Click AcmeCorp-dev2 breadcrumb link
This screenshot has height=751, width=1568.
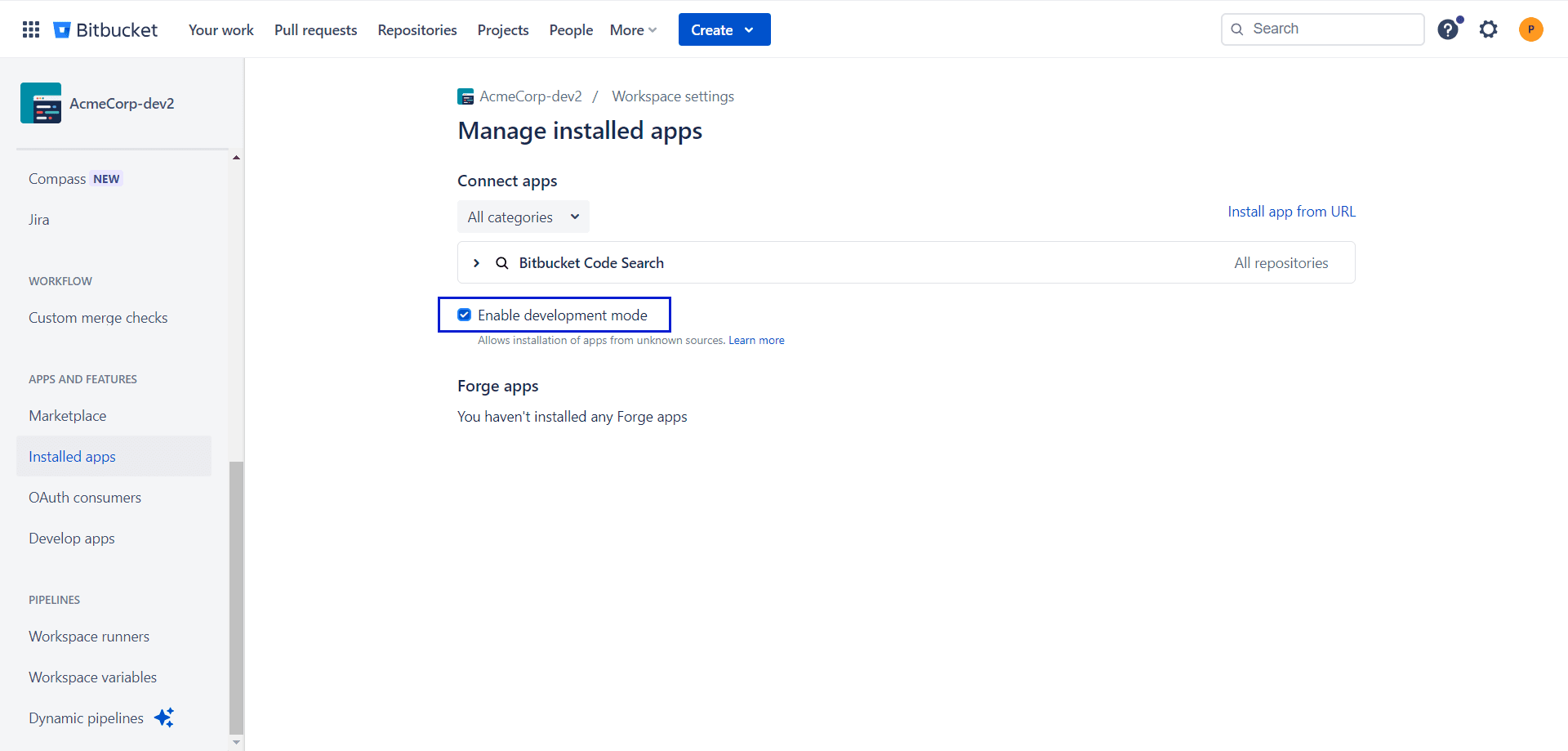coord(531,96)
